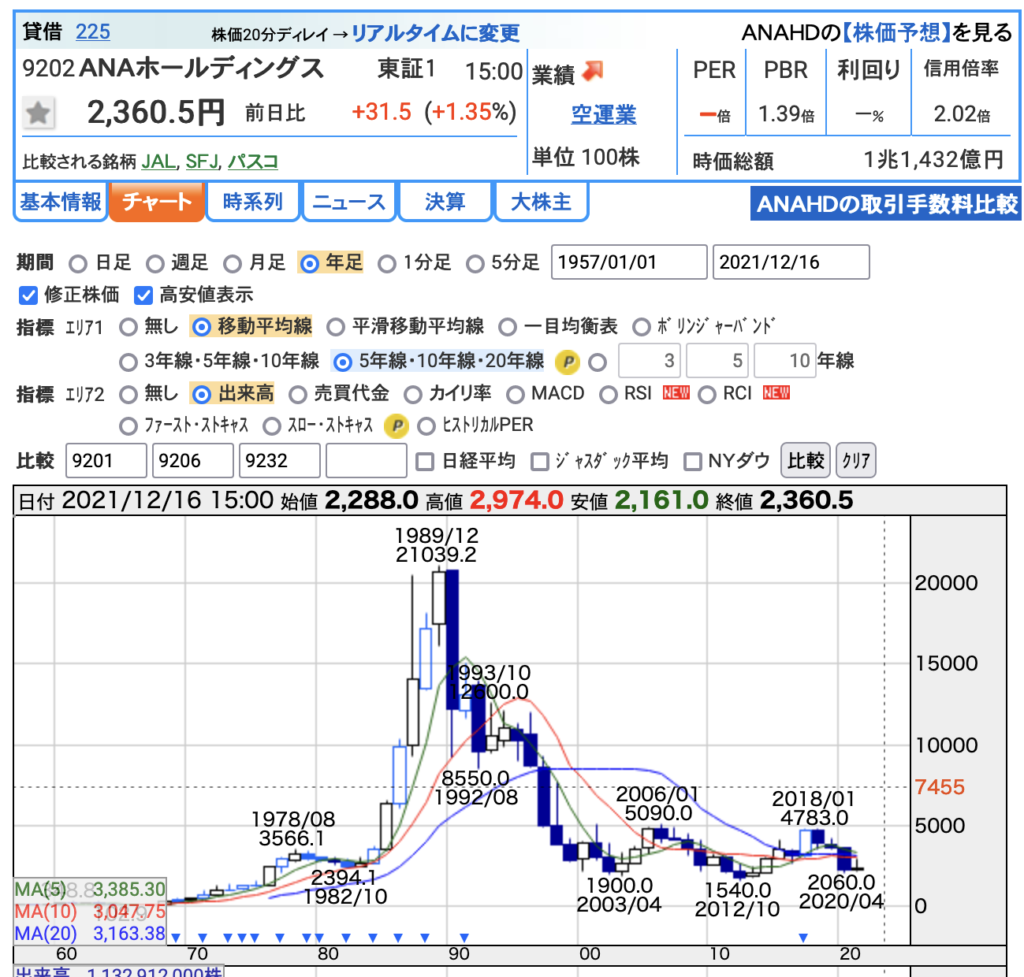The width and height of the screenshot is (1024, 977).
Task: Click the comparison code field 9232
Action: pos(280,460)
